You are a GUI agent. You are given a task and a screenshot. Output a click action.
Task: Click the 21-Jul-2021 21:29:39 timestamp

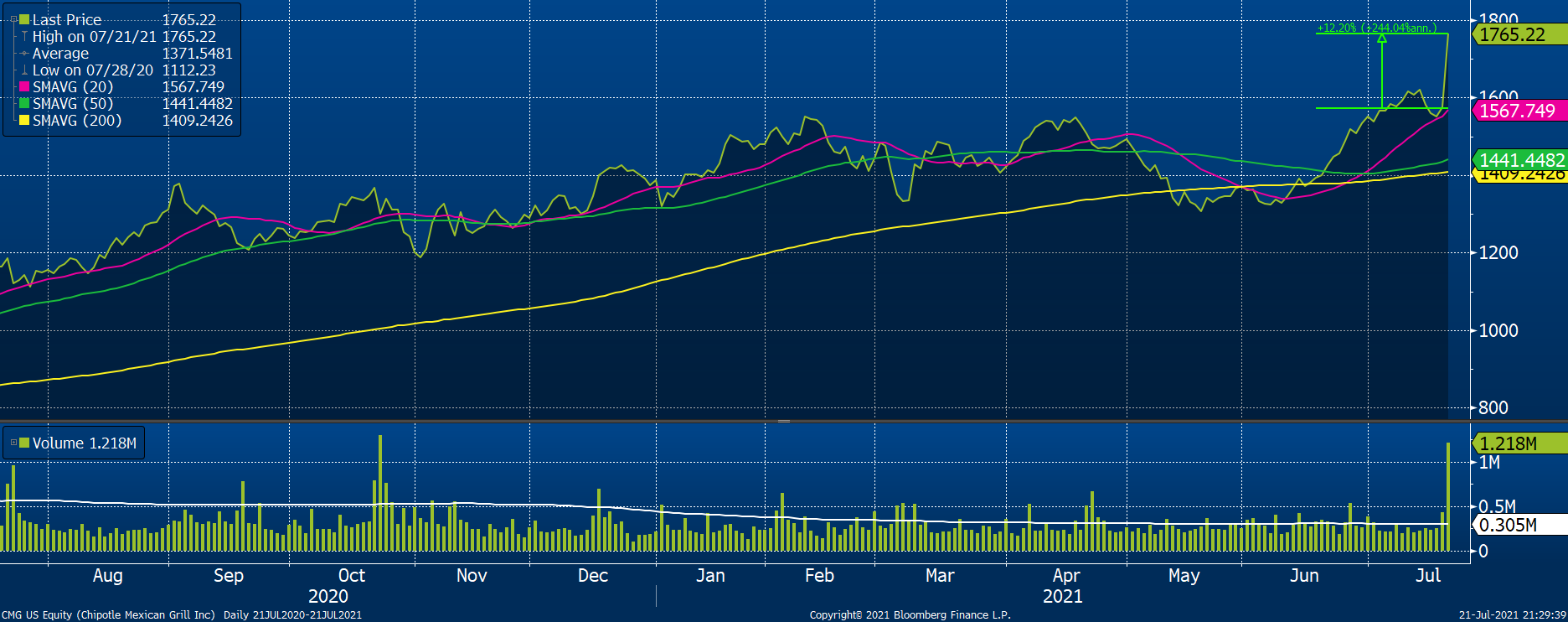coord(1512,614)
